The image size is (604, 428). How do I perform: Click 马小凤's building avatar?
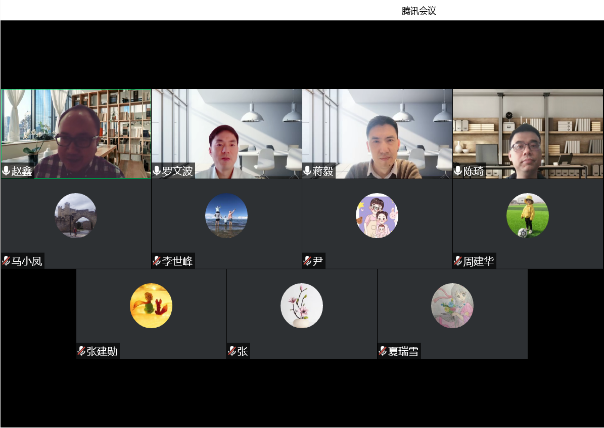coord(76,215)
